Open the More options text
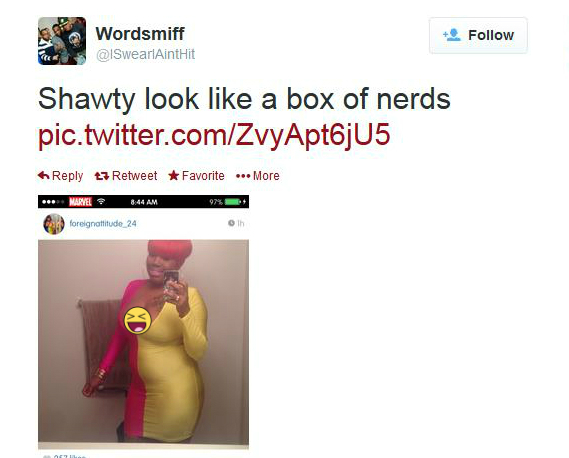 point(266,176)
